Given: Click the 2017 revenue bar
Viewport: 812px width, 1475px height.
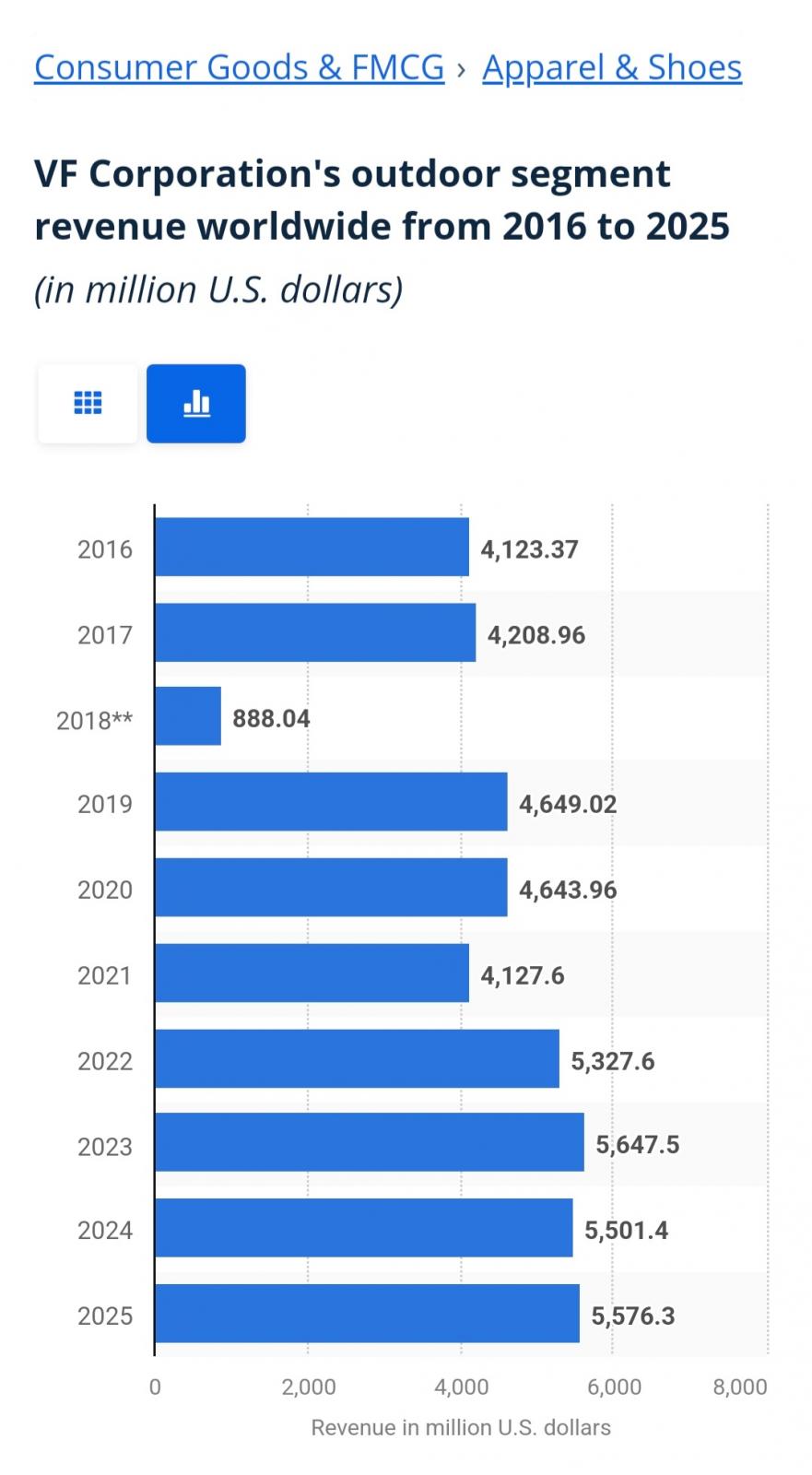Looking at the screenshot, I should [316, 632].
